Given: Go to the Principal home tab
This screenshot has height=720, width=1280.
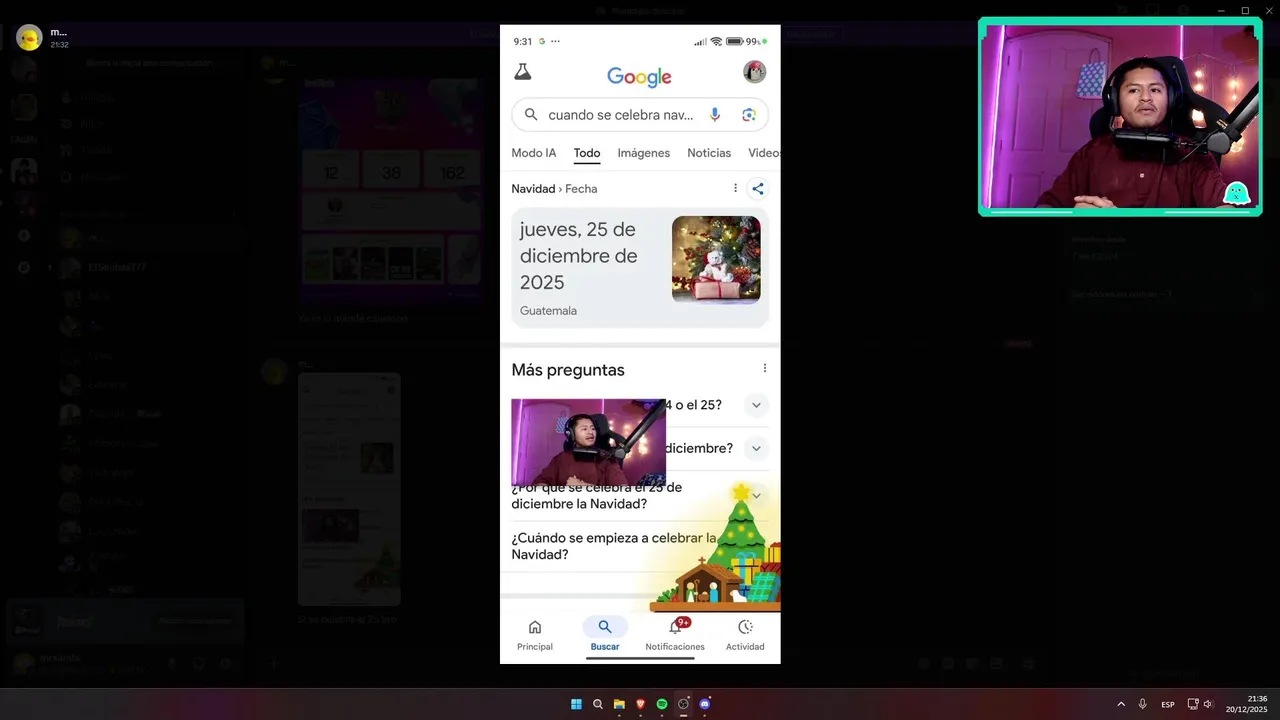Looking at the screenshot, I should (x=535, y=635).
